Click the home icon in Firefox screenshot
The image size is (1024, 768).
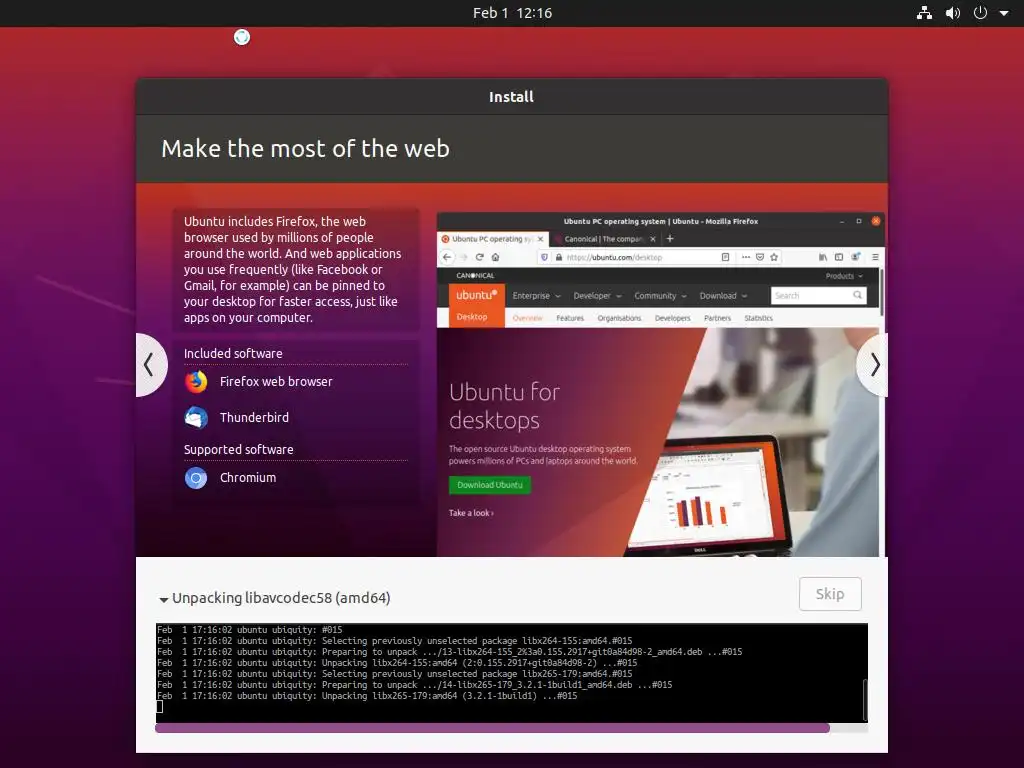point(495,257)
